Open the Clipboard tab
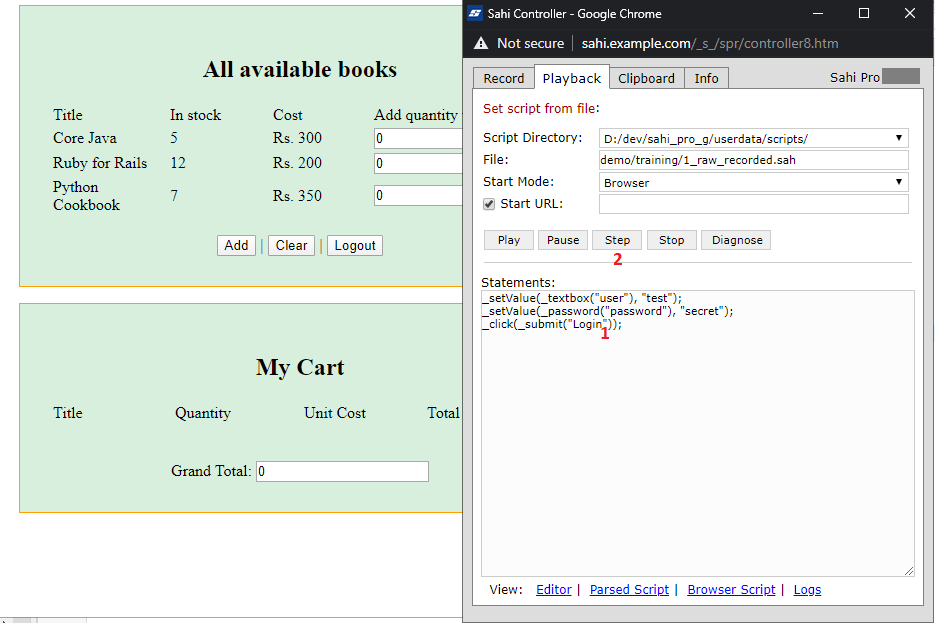Image resolution: width=935 pixels, height=623 pixels. 646,78
